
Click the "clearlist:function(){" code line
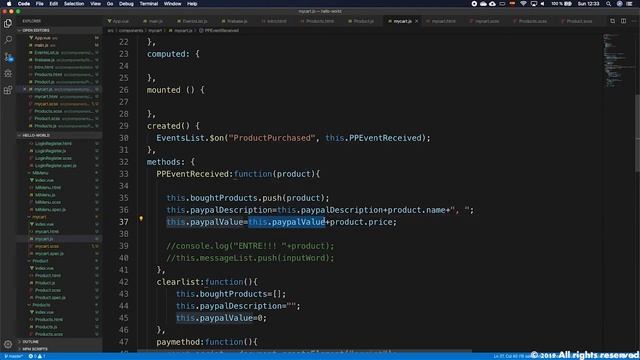click(207, 282)
